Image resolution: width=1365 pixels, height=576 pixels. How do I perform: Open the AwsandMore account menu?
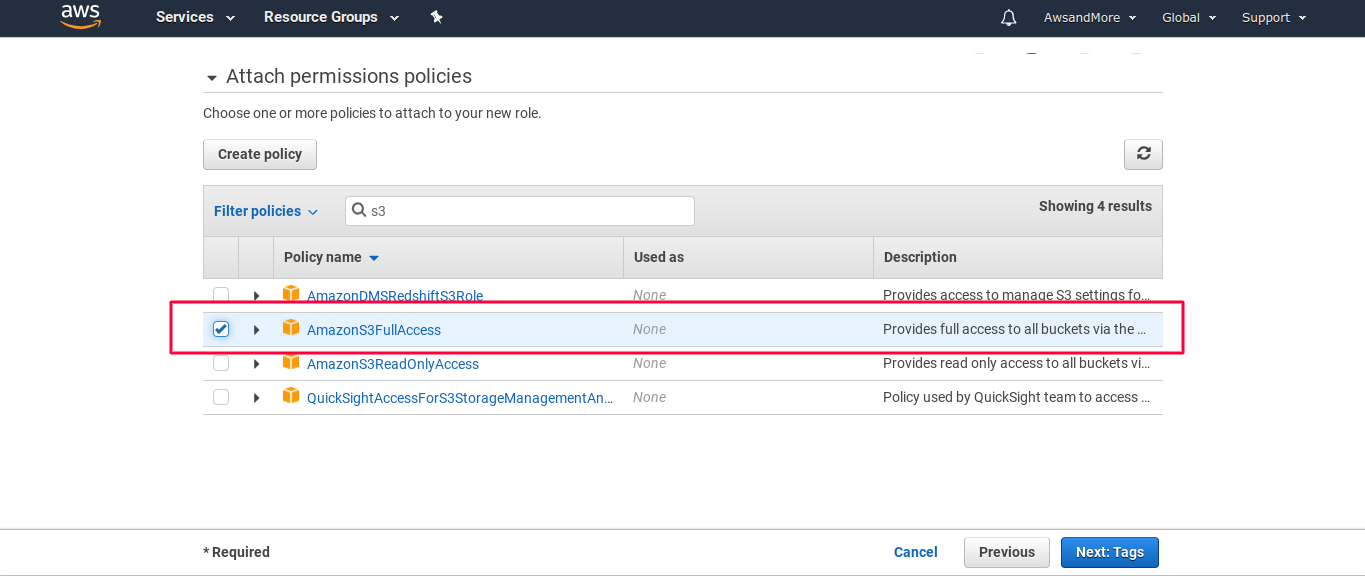coord(1090,18)
